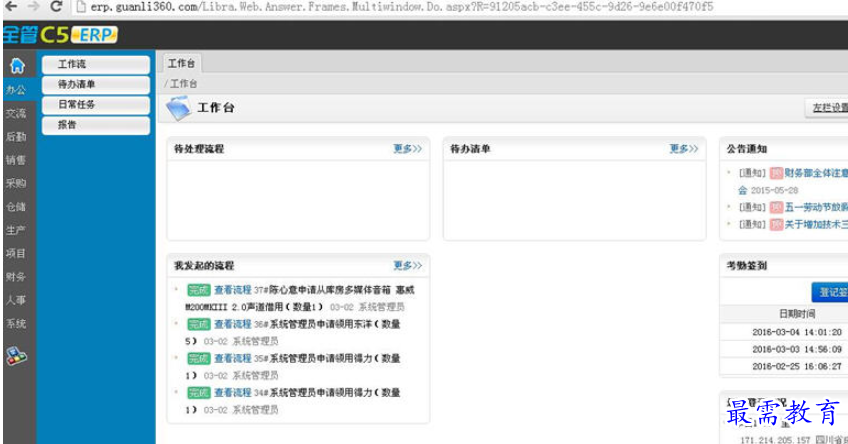The width and height of the screenshot is (848, 444).
Task: Select the 人事 sidebar module
Action: point(16,300)
